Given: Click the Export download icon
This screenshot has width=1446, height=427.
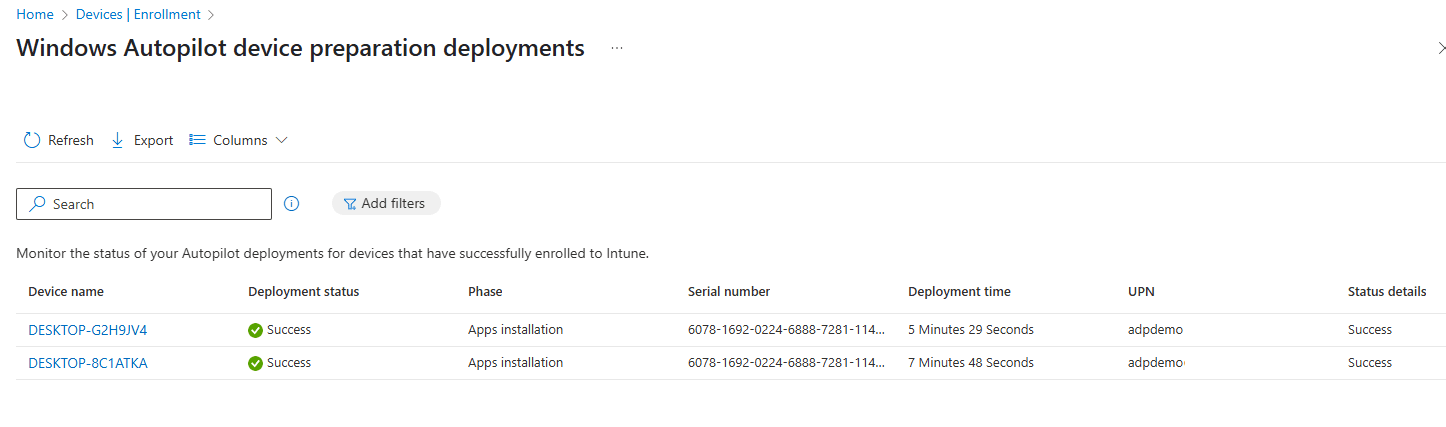Looking at the screenshot, I should 118,141.
